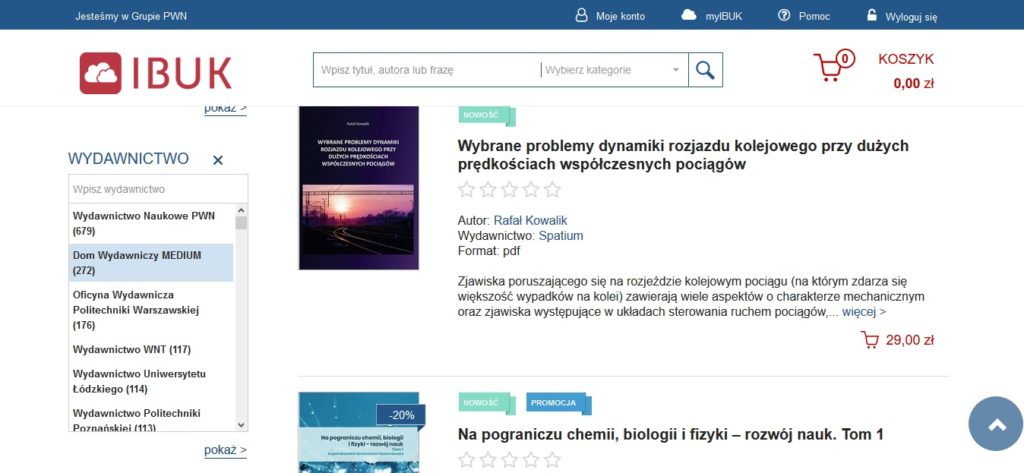Click Wyloguj się to log out
1024x473 pixels.
911,17
